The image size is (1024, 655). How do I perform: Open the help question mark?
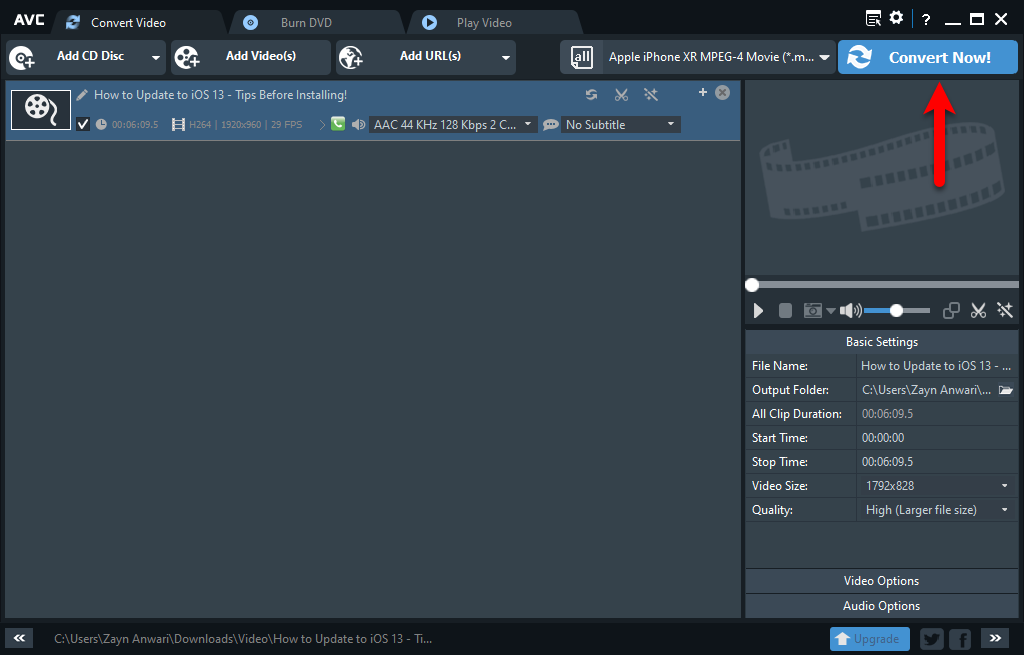click(x=925, y=19)
